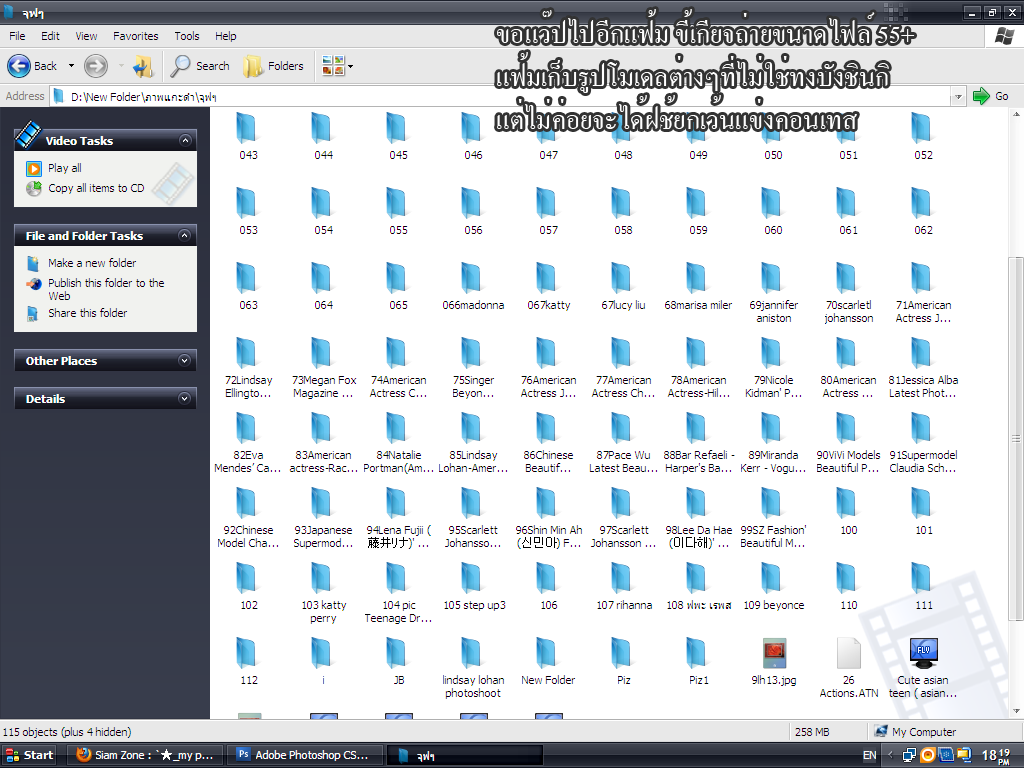Select the 87Pace Wu folder
The width and height of the screenshot is (1024, 768).
tap(623, 443)
